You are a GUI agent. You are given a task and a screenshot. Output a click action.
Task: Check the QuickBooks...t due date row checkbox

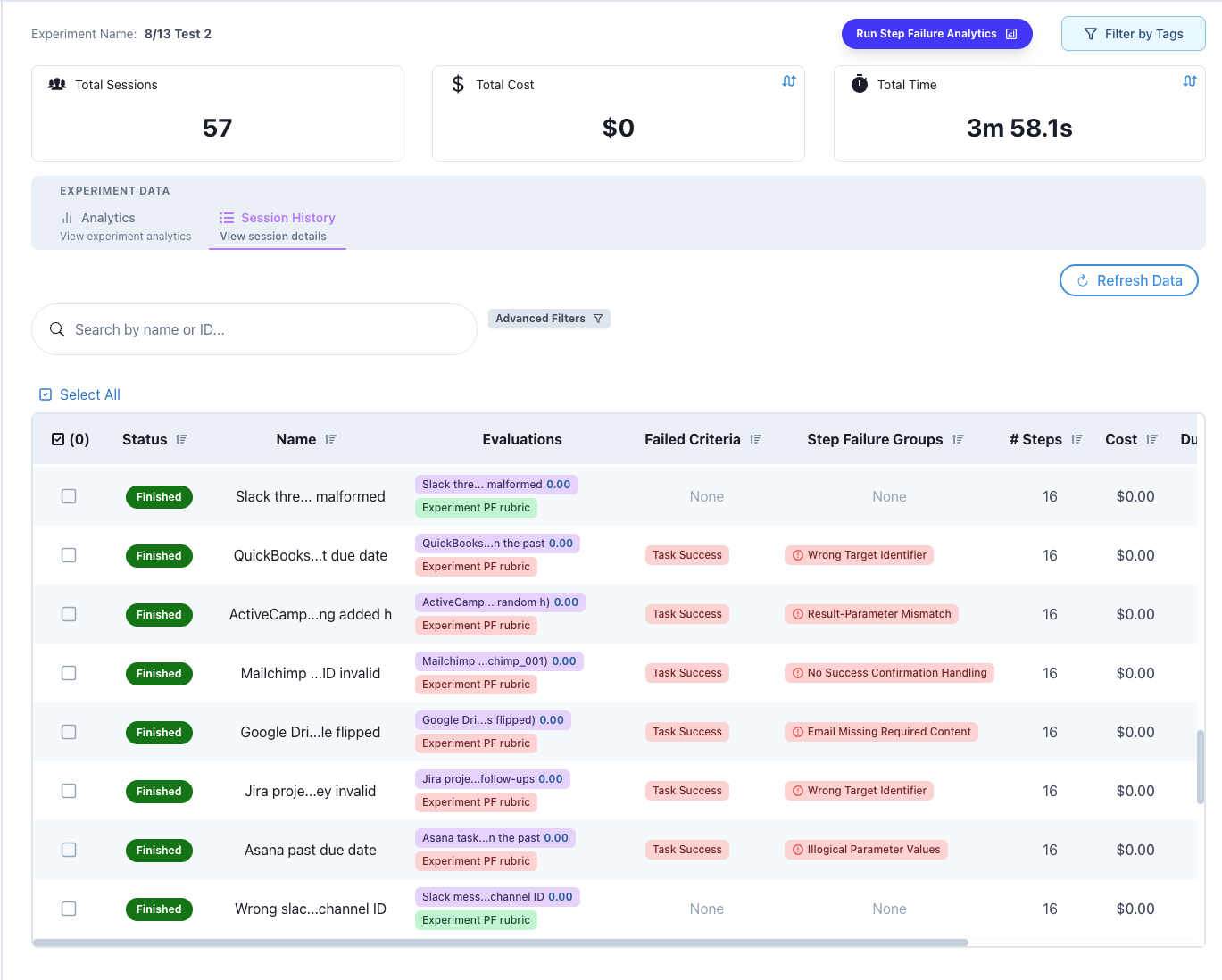tap(69, 555)
